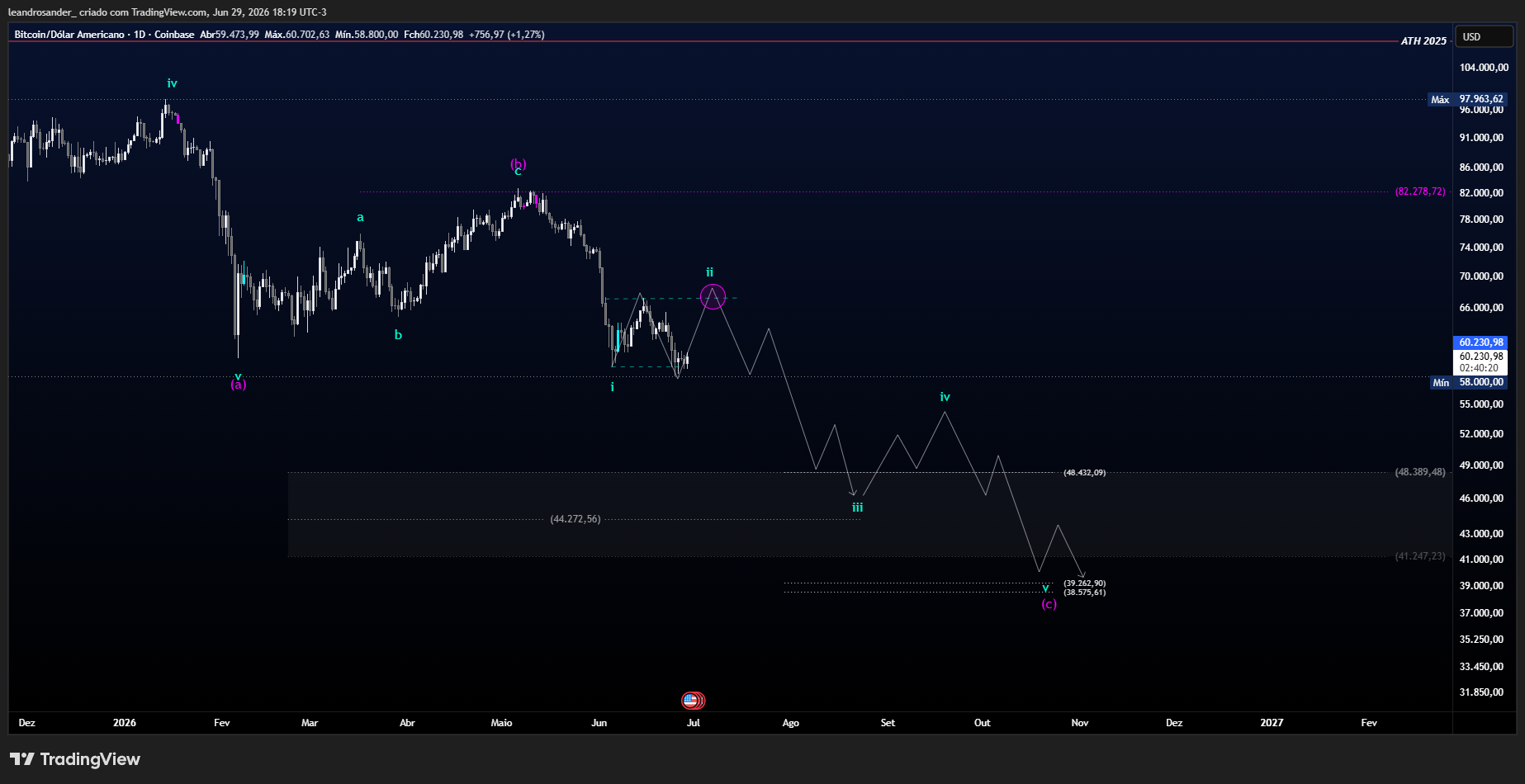Click the 2026 year on the time axis
This screenshot has height=784, width=1525.
(x=125, y=723)
